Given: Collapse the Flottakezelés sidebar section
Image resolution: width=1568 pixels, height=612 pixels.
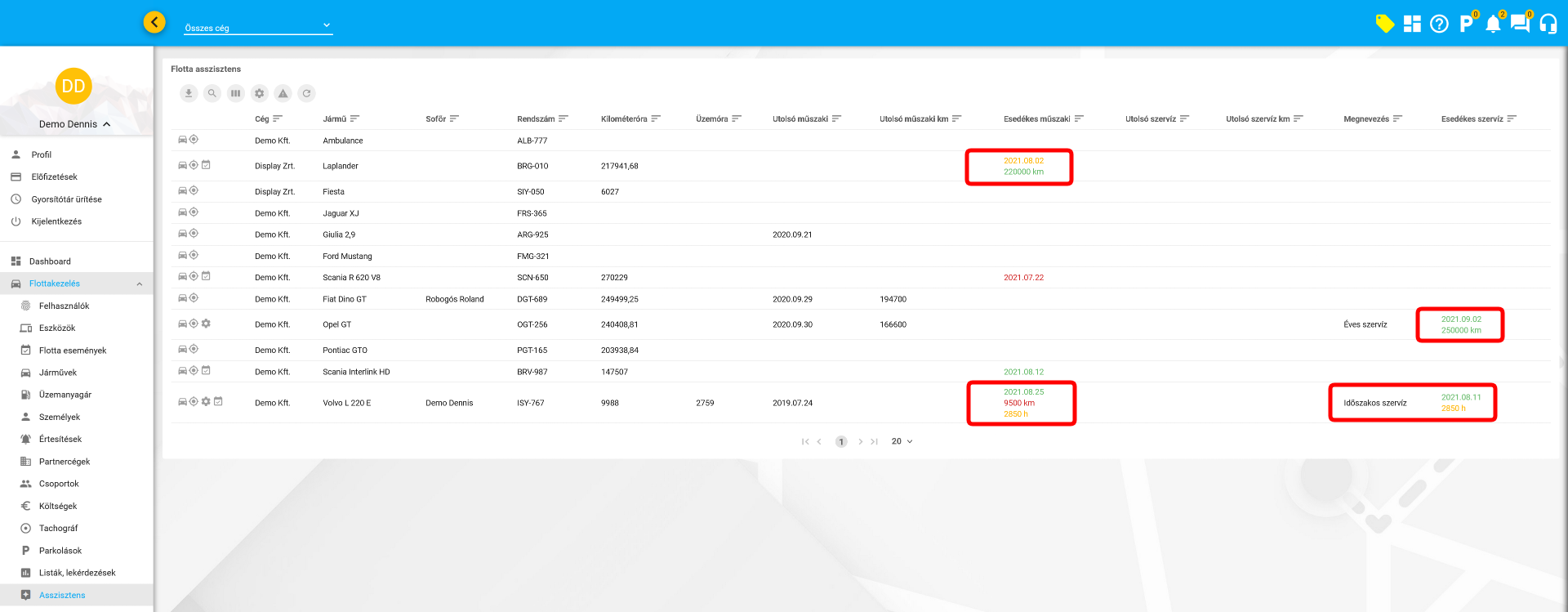Looking at the screenshot, I should click(x=140, y=284).
